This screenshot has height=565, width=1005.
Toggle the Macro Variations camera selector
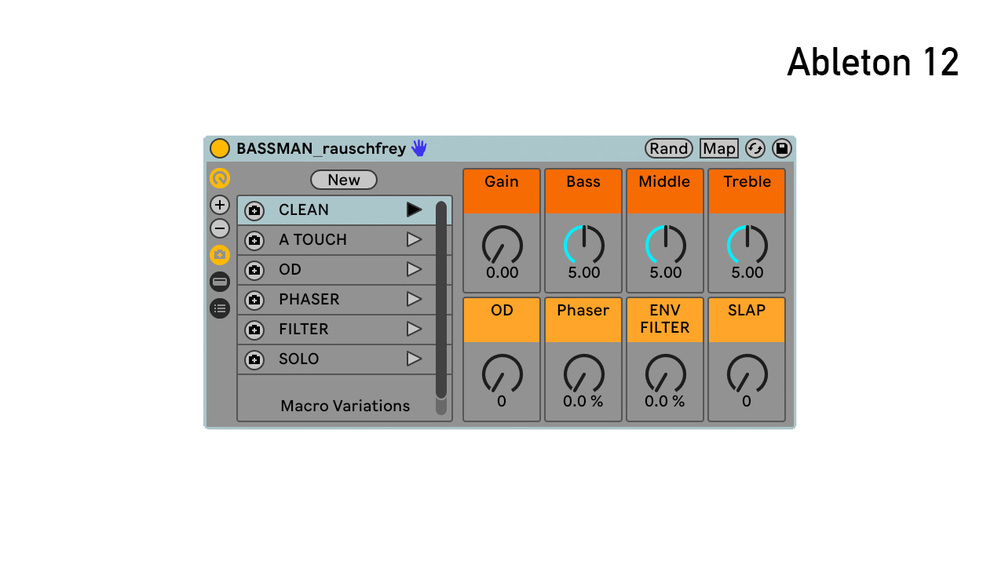(220, 255)
